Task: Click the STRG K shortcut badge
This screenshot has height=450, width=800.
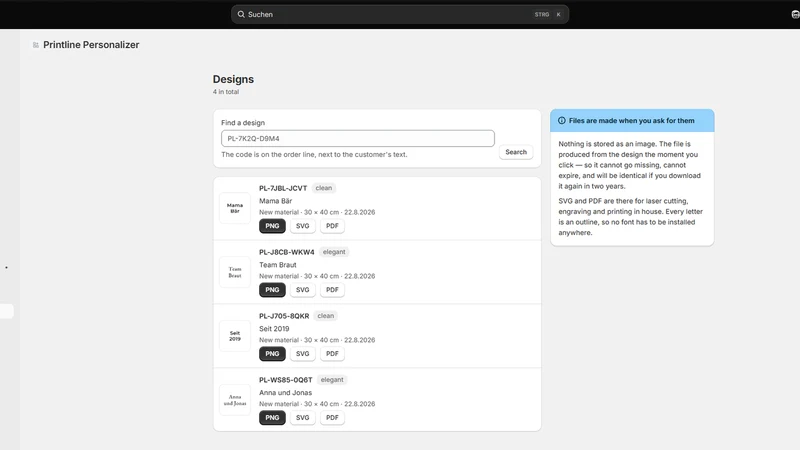Action: click(548, 14)
